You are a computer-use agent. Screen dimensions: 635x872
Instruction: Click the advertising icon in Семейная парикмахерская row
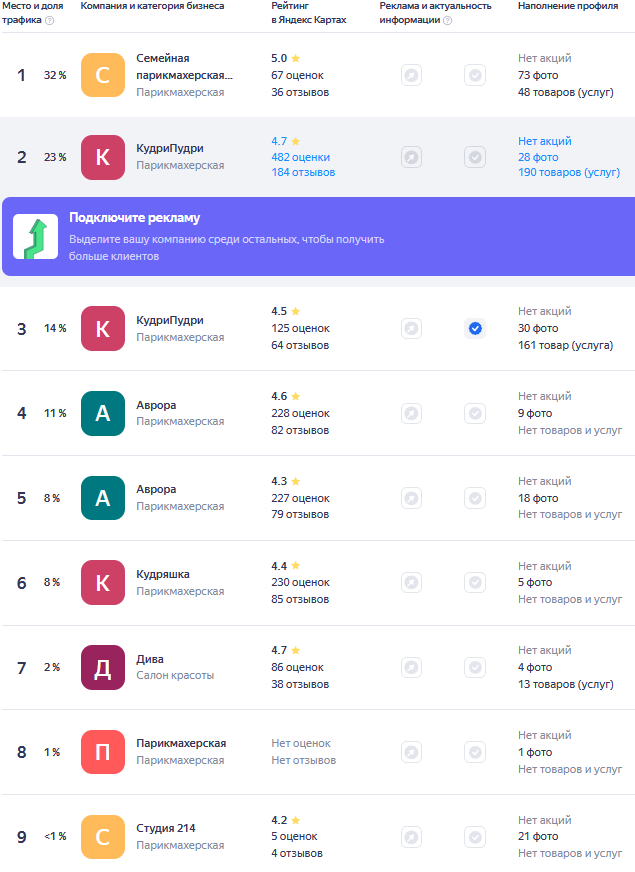point(411,75)
